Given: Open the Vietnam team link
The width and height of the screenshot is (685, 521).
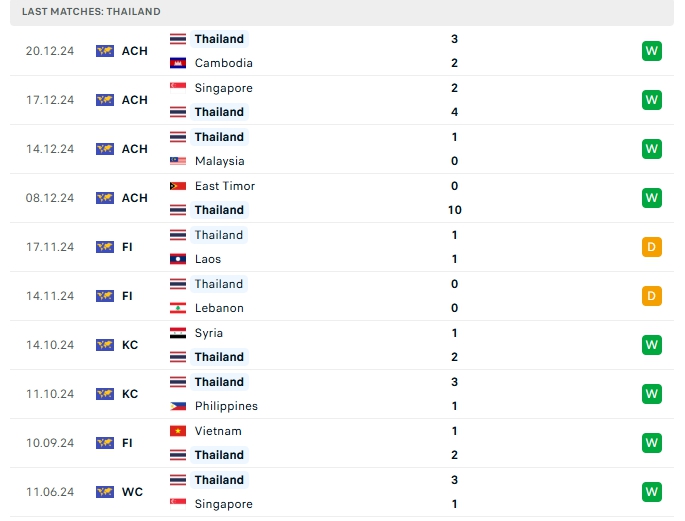Looking at the screenshot, I should tap(218, 431).
